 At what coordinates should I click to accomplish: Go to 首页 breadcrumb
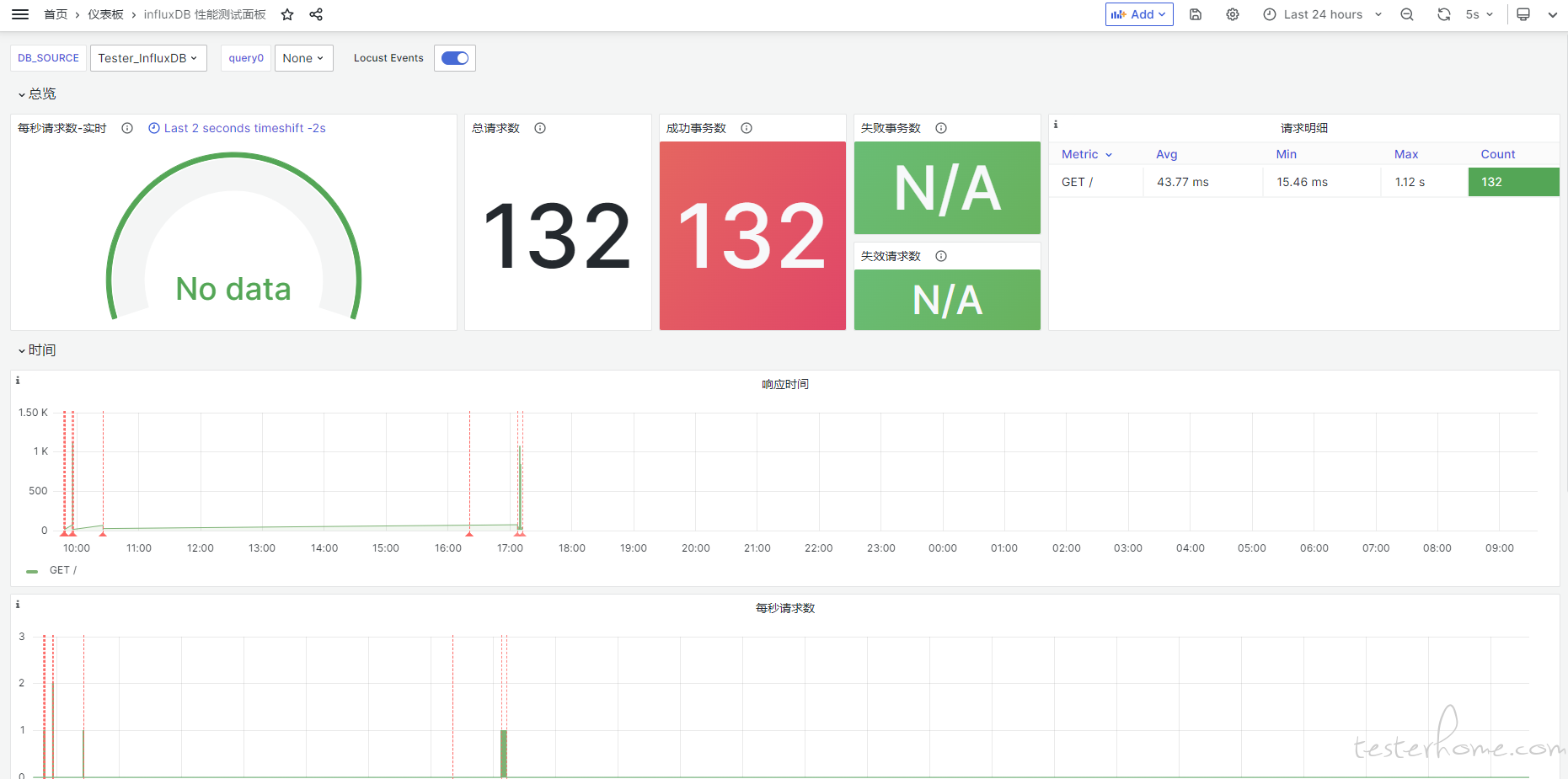56,14
